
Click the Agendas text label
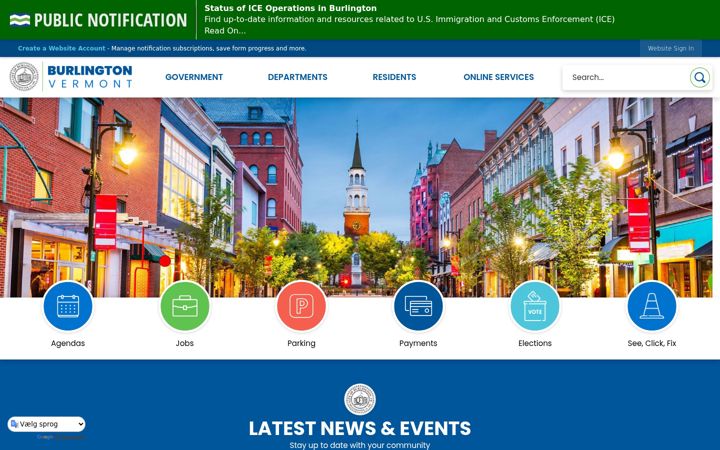click(x=68, y=343)
